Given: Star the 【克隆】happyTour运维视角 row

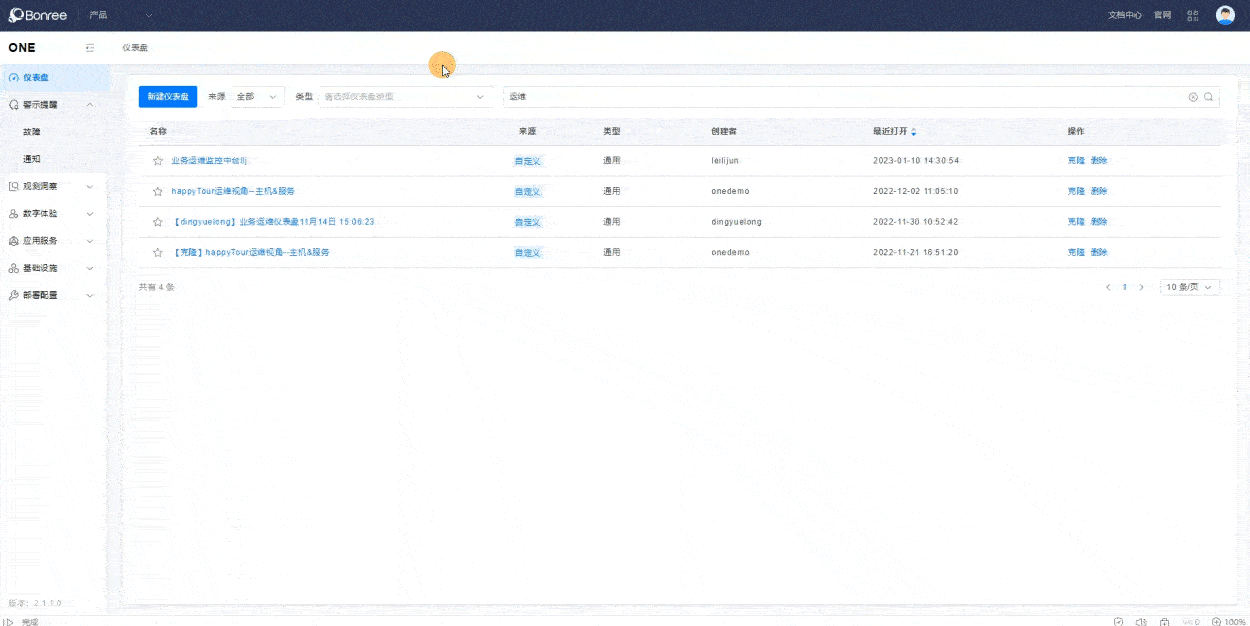Looking at the screenshot, I should (x=157, y=252).
